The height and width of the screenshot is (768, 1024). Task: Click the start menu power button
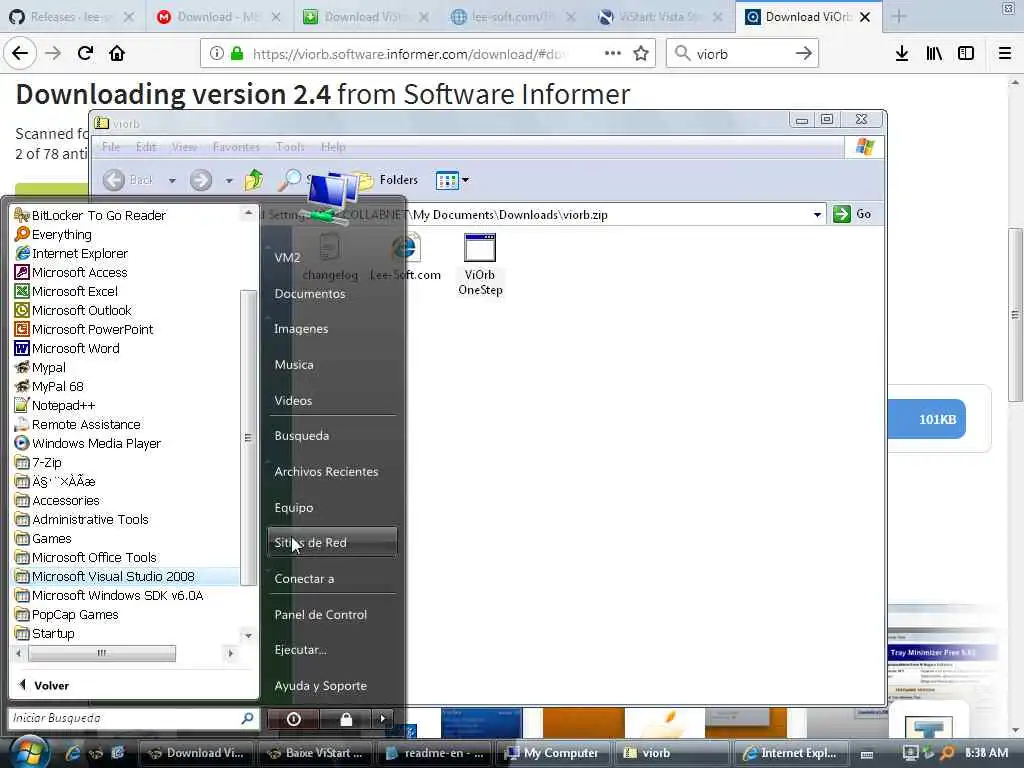click(x=294, y=719)
